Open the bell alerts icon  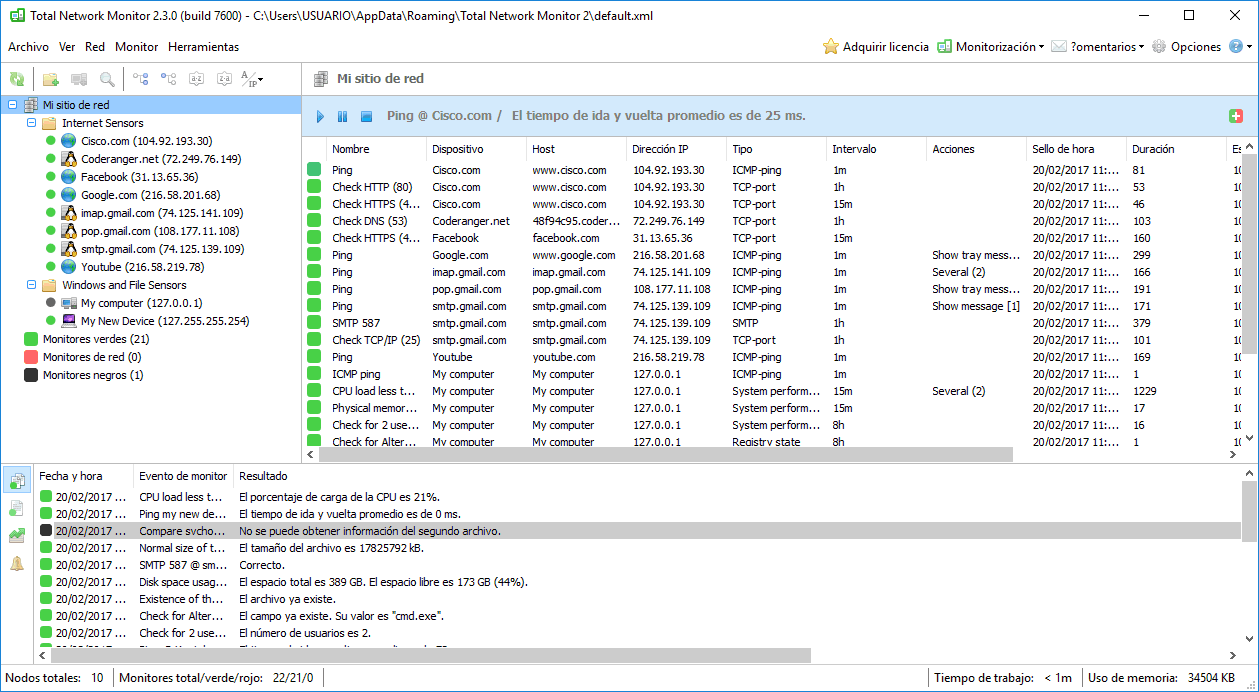17,564
